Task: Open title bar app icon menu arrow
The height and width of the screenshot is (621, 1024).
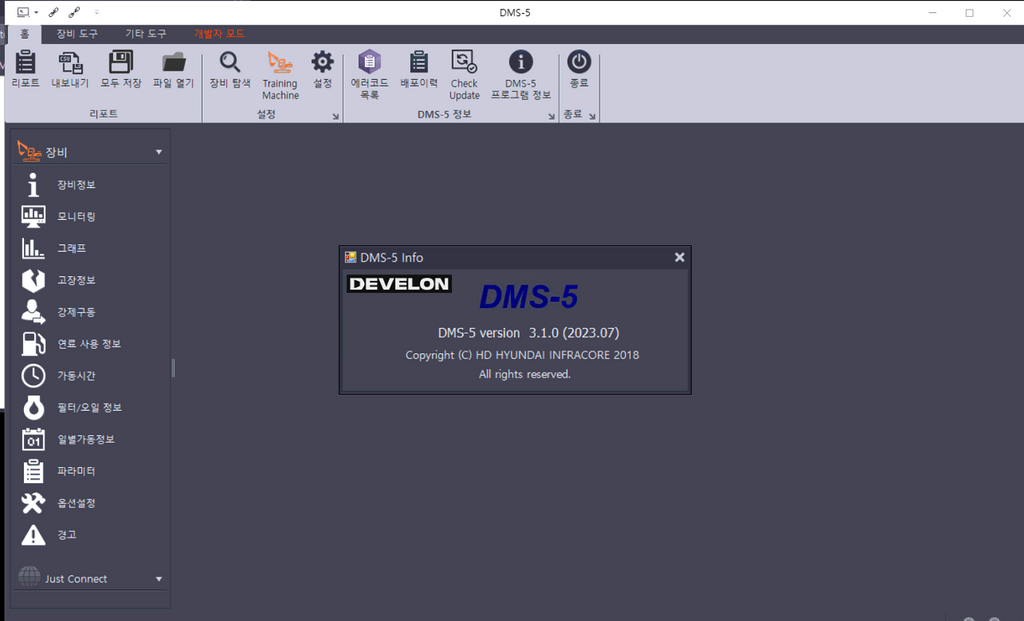Action: click(36, 12)
